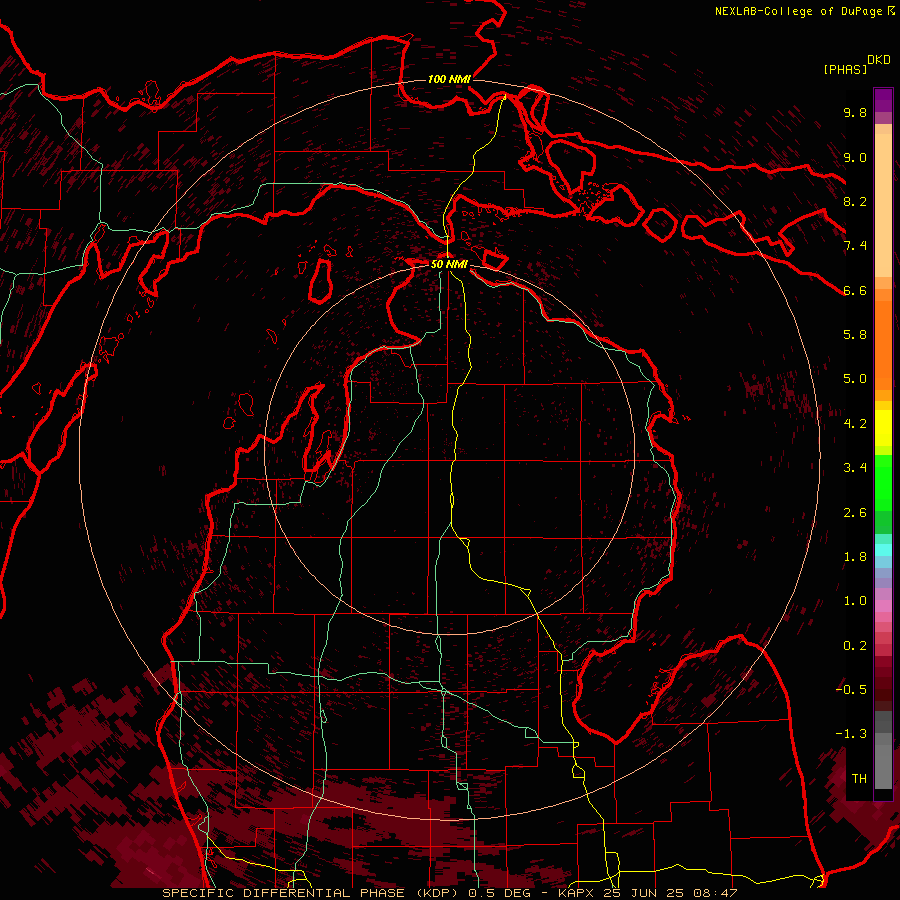Click the bright green segment of color bar
This screenshot has width=900, height=900.
[x=883, y=484]
